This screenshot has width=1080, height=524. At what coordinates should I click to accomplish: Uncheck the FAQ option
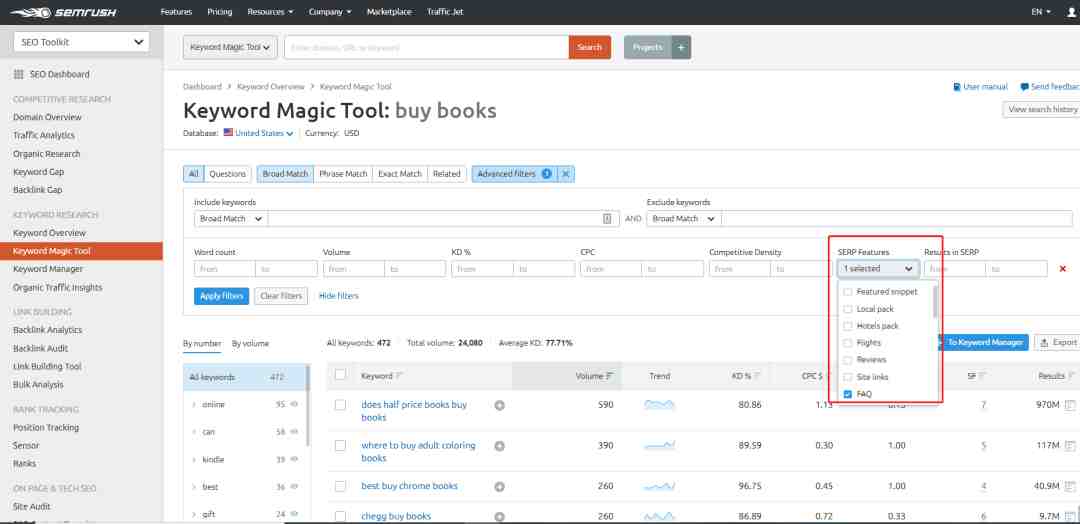point(848,395)
